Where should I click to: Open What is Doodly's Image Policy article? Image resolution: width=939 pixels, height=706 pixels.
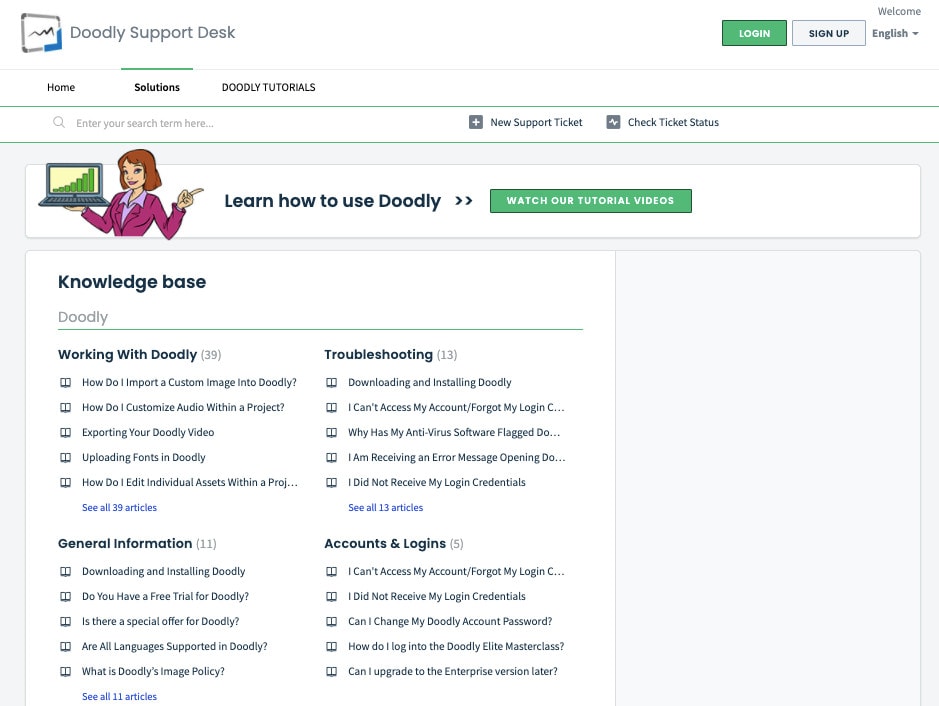pyautogui.click(x=153, y=672)
